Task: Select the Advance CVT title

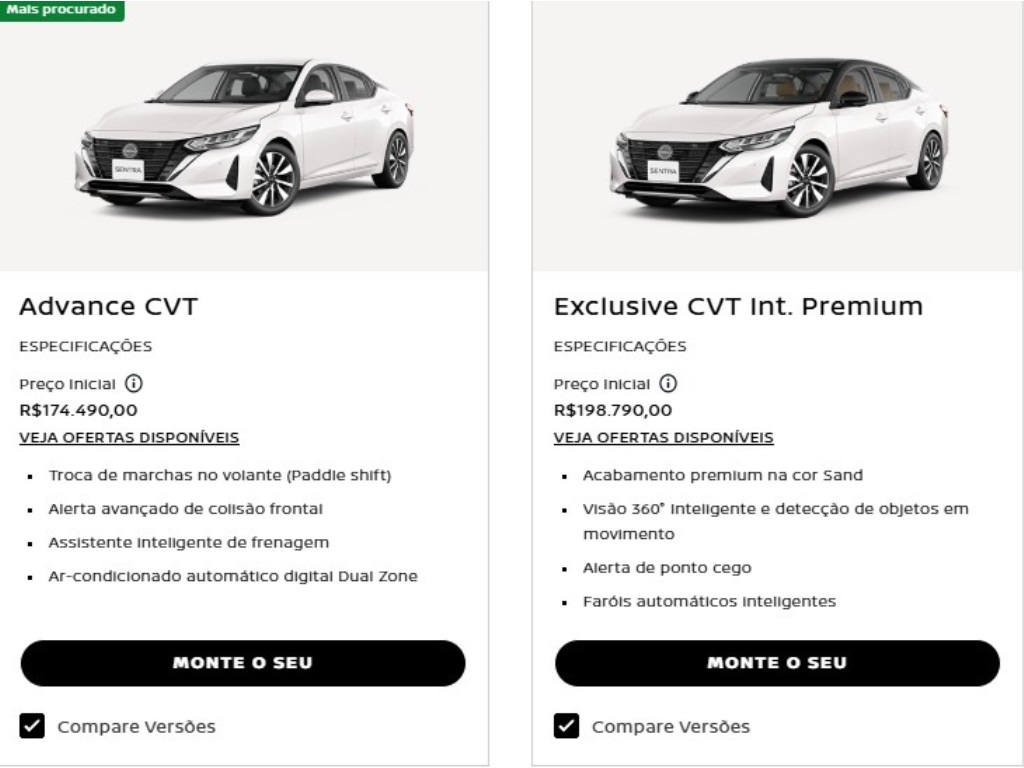Action: point(108,306)
